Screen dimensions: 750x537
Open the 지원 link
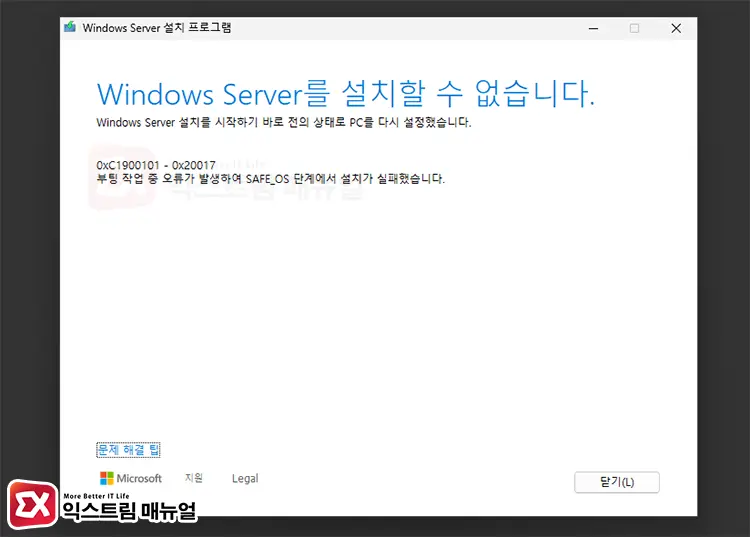[x=194, y=478]
